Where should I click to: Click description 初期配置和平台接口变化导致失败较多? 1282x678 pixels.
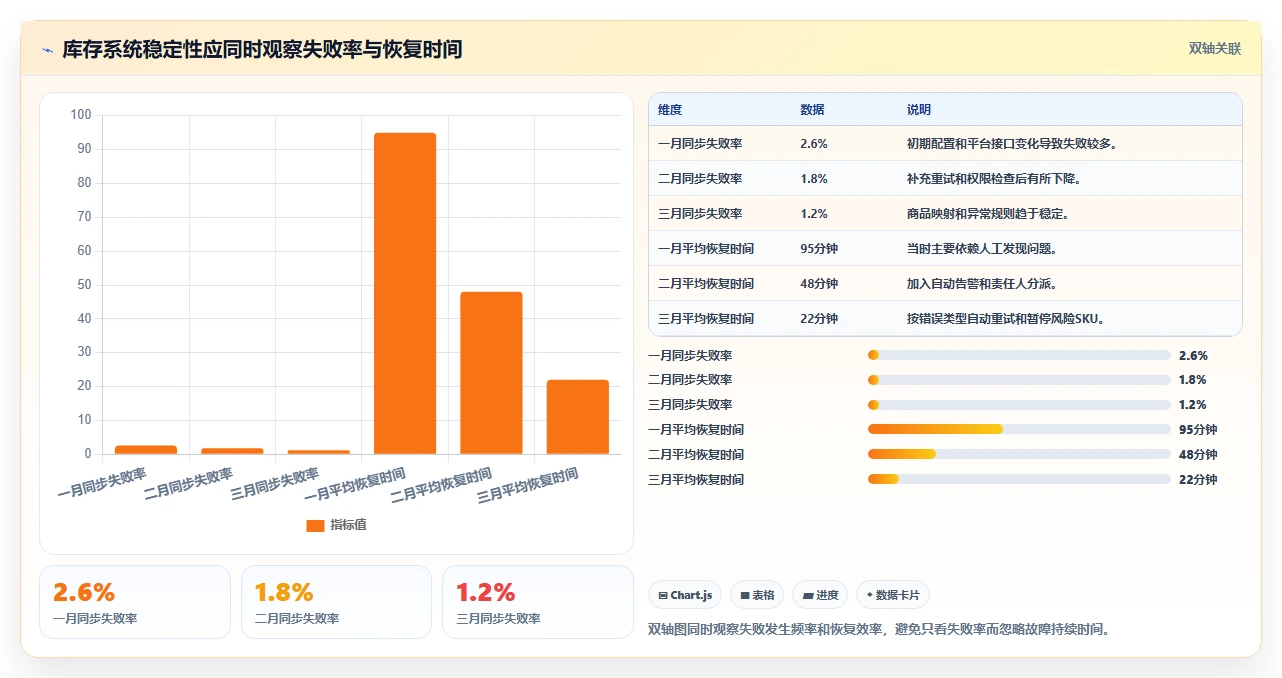tap(1012, 144)
